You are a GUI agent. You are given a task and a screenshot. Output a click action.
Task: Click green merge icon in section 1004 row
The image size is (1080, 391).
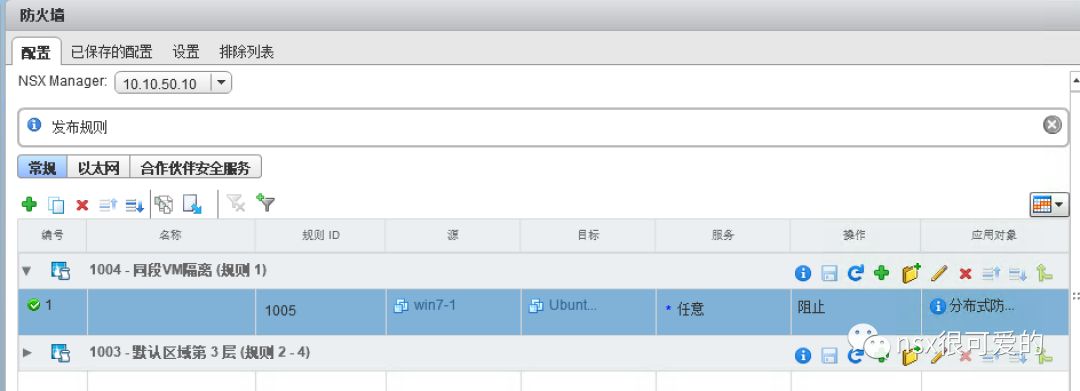pyautogui.click(x=1044, y=273)
